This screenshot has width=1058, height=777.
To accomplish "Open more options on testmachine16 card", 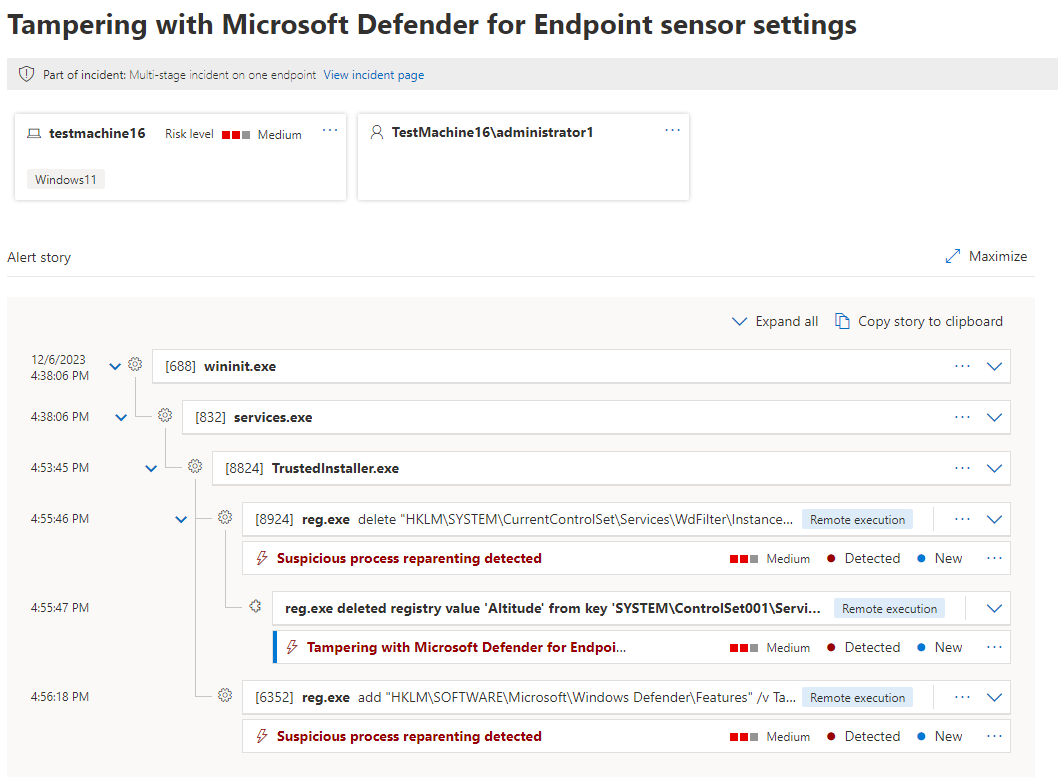I will [x=330, y=130].
